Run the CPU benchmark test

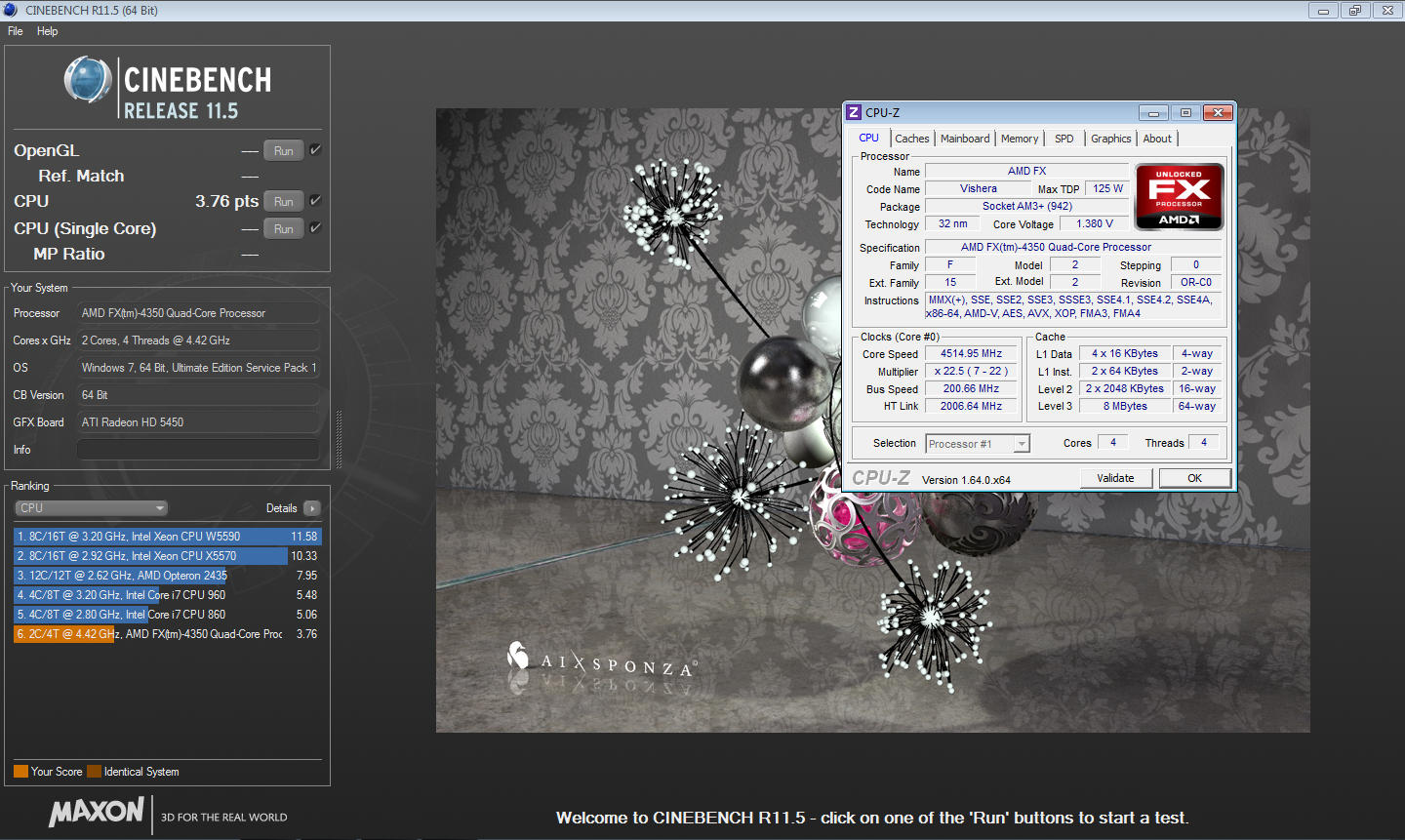click(283, 202)
